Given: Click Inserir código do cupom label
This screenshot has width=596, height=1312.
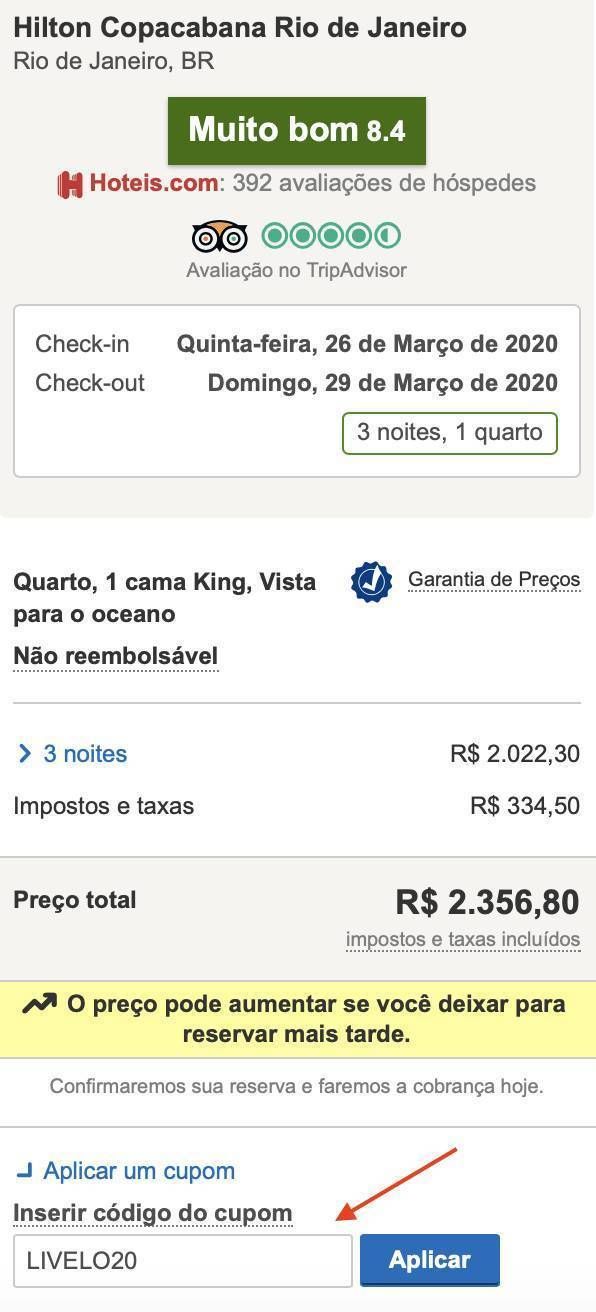Looking at the screenshot, I should (153, 1214).
